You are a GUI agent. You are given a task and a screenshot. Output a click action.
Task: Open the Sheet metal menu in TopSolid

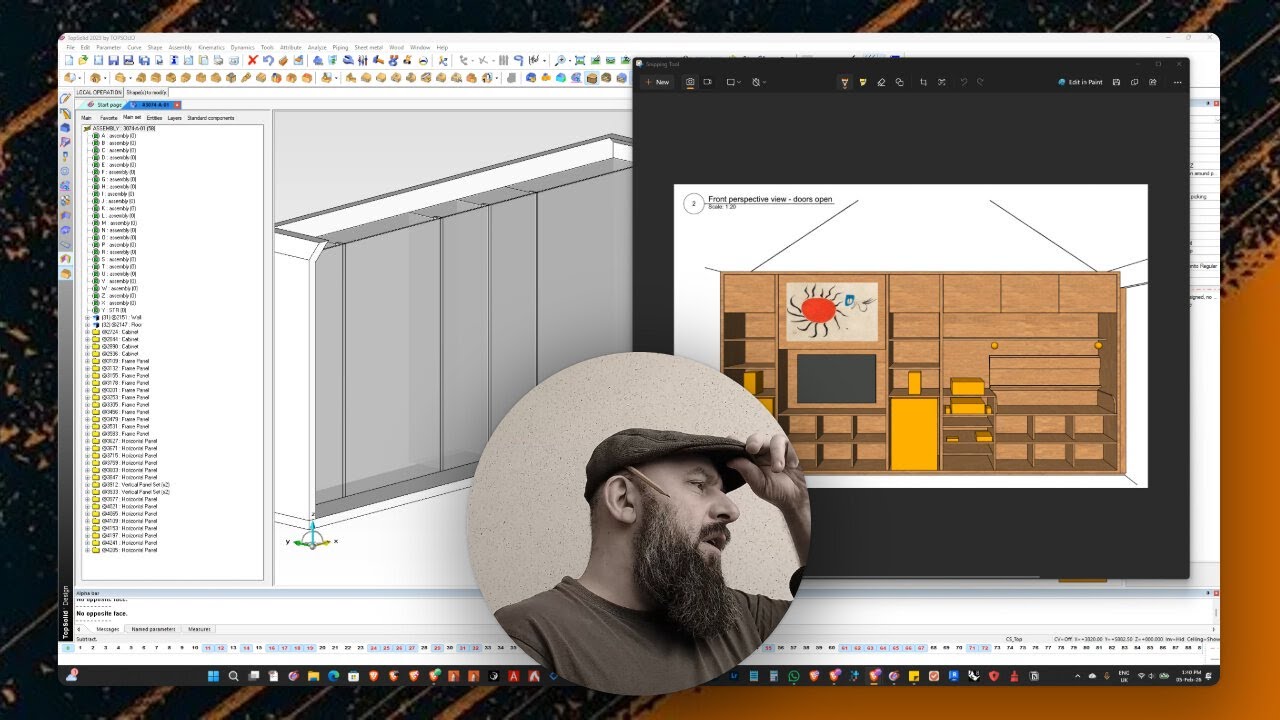point(368,47)
